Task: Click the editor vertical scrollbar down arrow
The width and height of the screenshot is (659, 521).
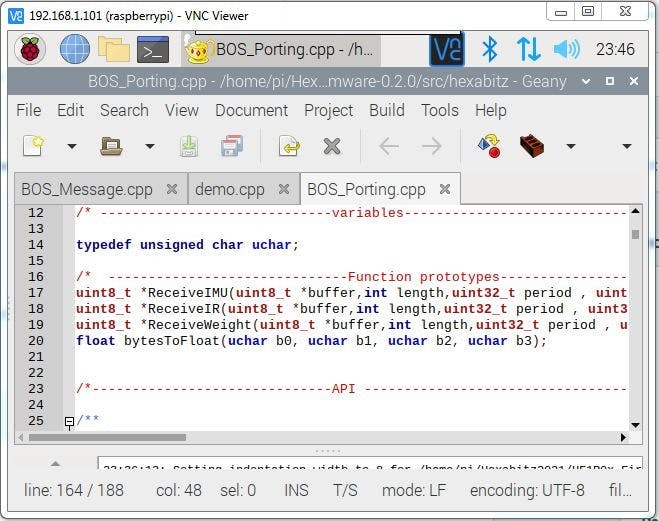Action: [635, 425]
